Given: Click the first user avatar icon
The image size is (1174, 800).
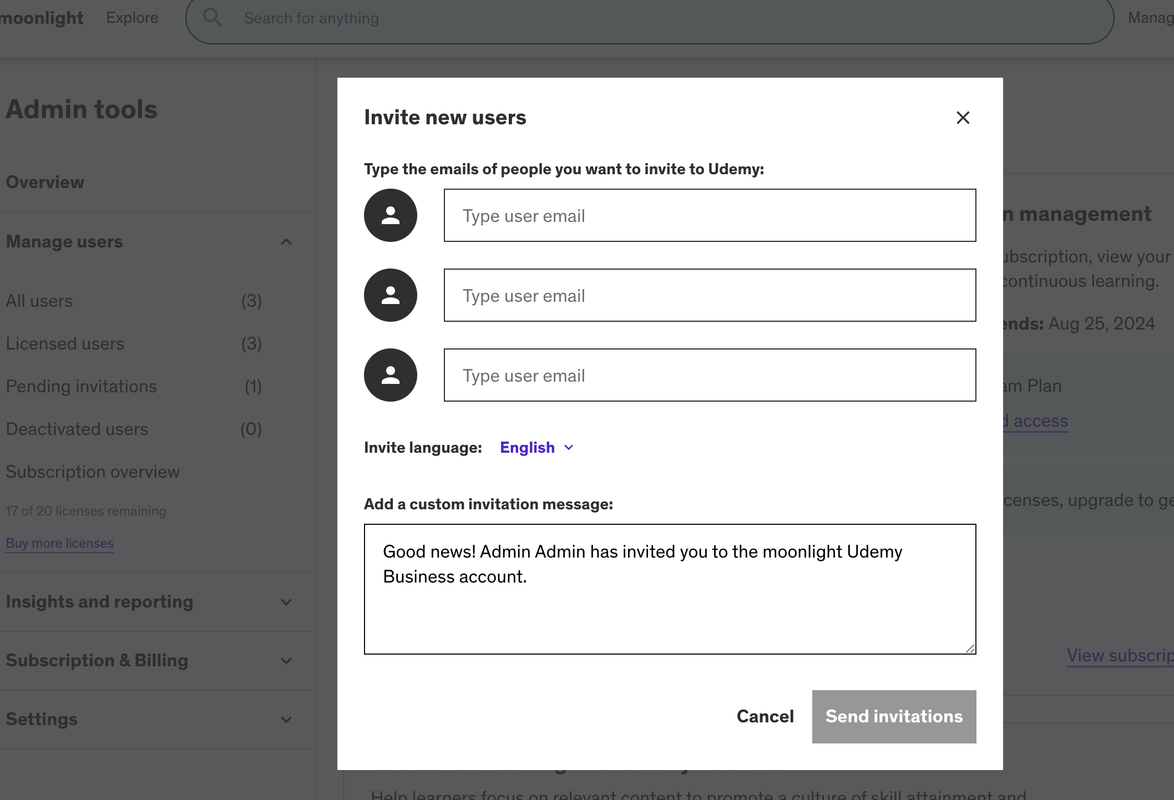Looking at the screenshot, I should [x=390, y=216].
